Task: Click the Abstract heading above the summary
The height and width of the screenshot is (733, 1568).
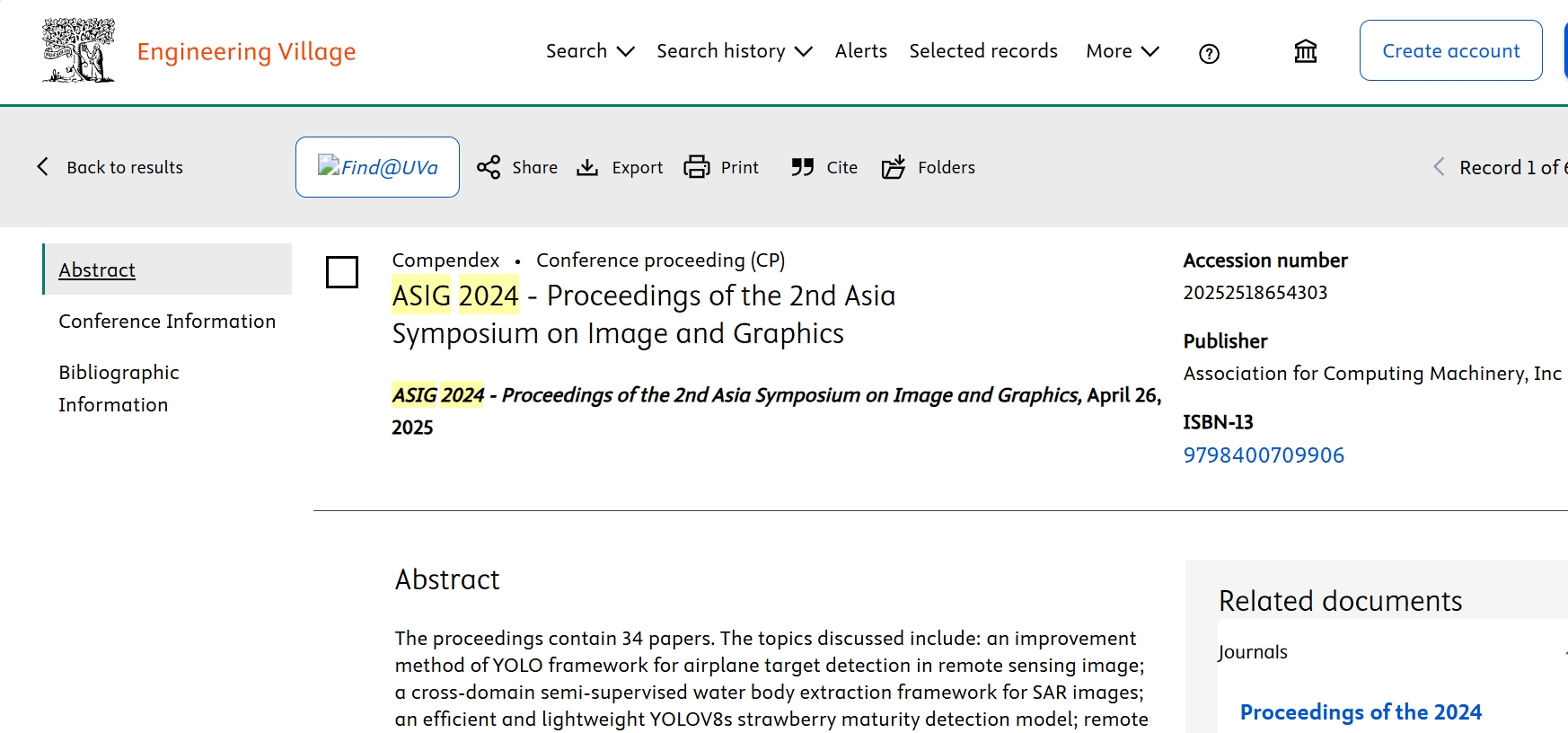Action: [447, 579]
